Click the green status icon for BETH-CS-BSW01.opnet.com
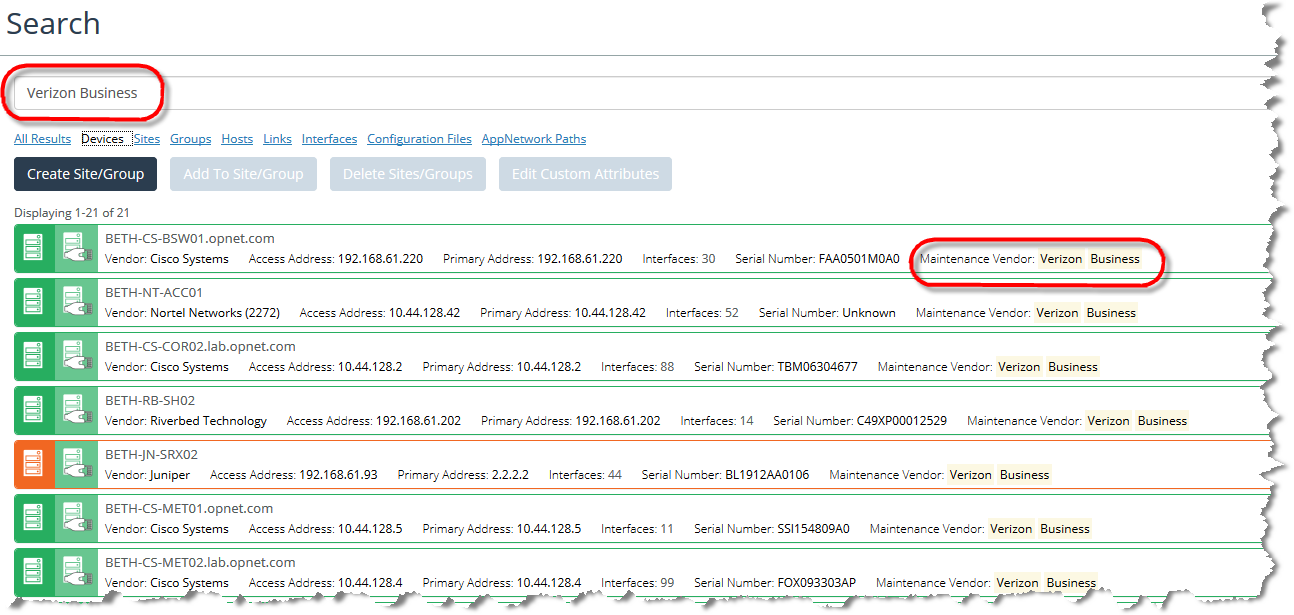 point(34,249)
